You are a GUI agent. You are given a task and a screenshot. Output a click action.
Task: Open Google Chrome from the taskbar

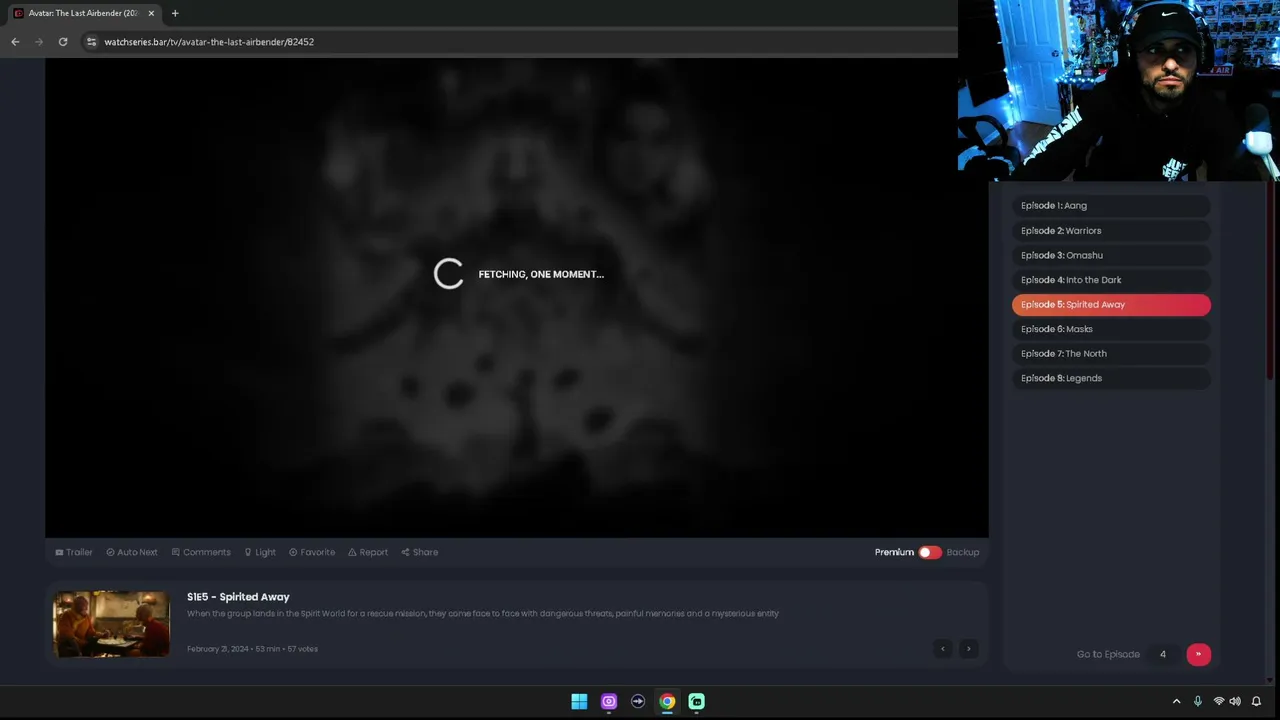(667, 701)
